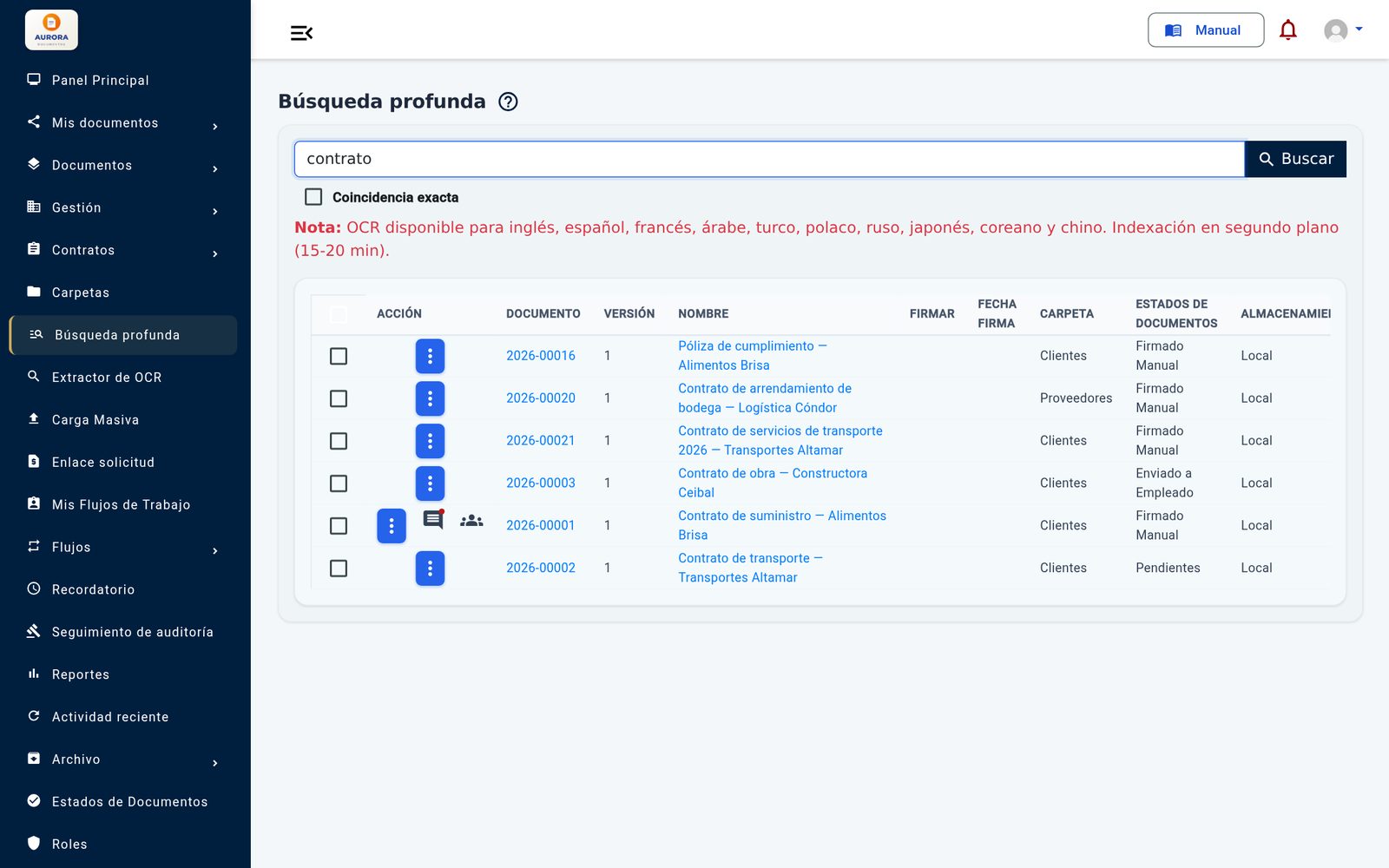Open action menu for document 2026-00002
The image size is (1389, 868).
coord(430,569)
